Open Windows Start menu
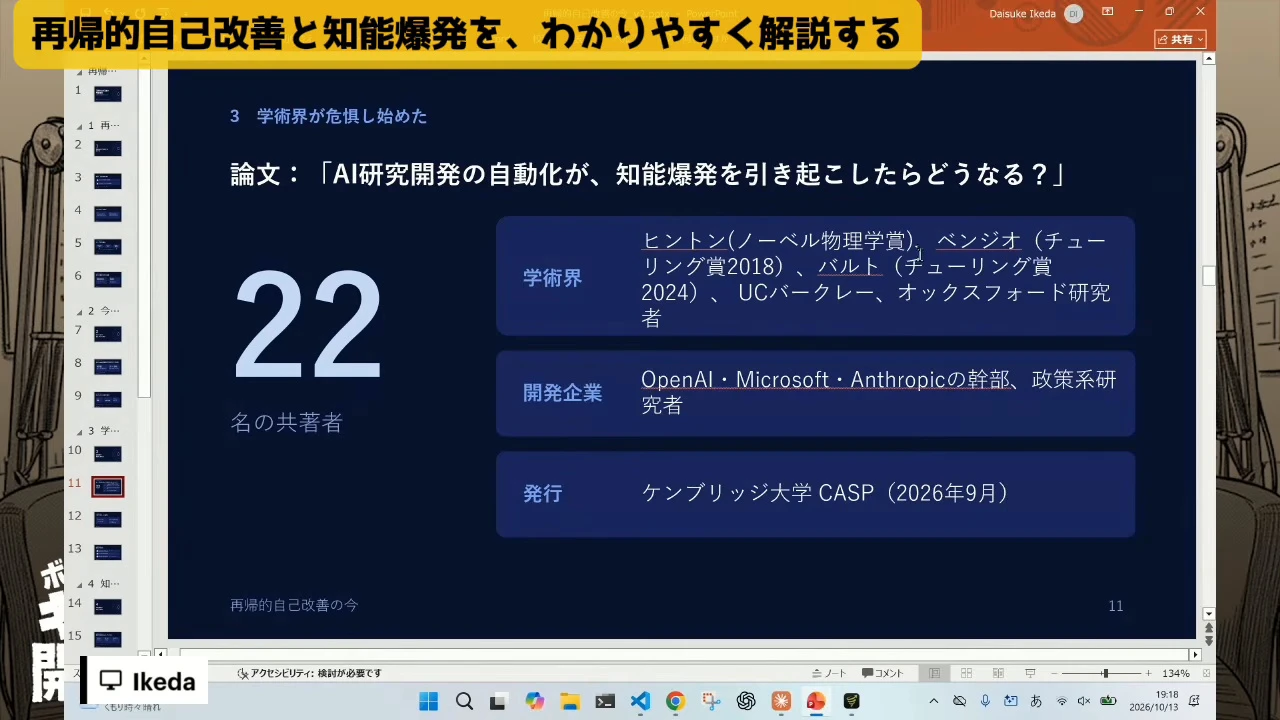Screen dimensions: 1280x720 pyautogui.click(x=428, y=701)
